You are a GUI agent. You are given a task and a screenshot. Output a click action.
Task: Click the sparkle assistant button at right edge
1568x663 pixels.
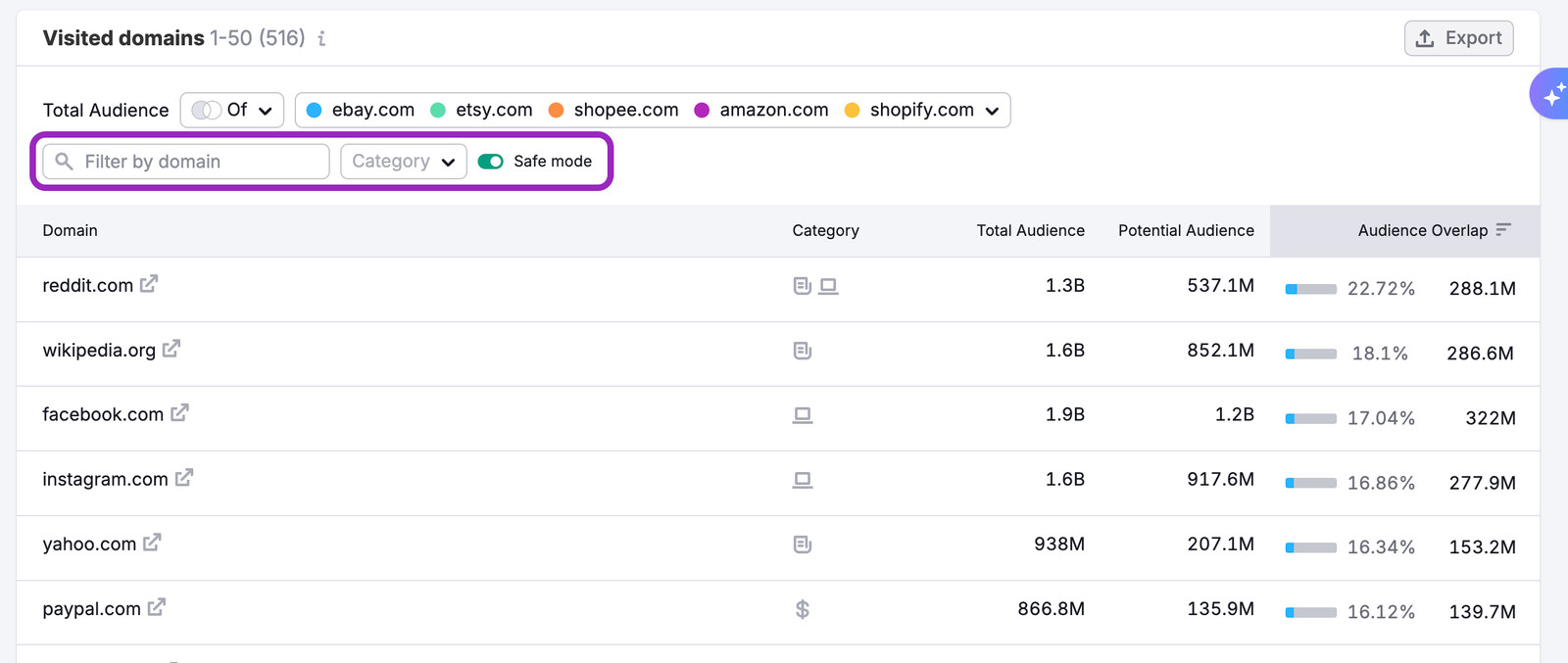pos(1551,94)
